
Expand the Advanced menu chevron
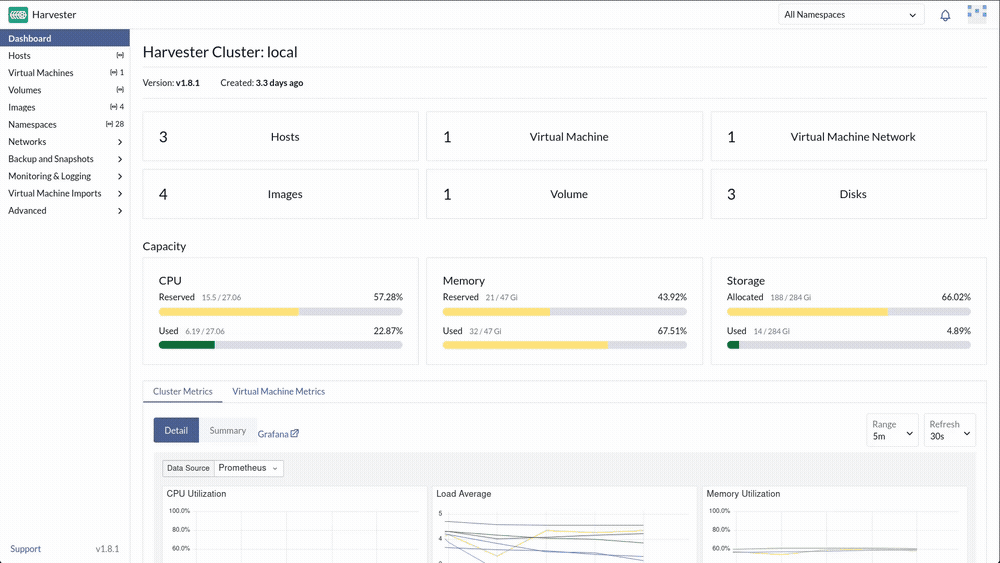[x=120, y=211]
